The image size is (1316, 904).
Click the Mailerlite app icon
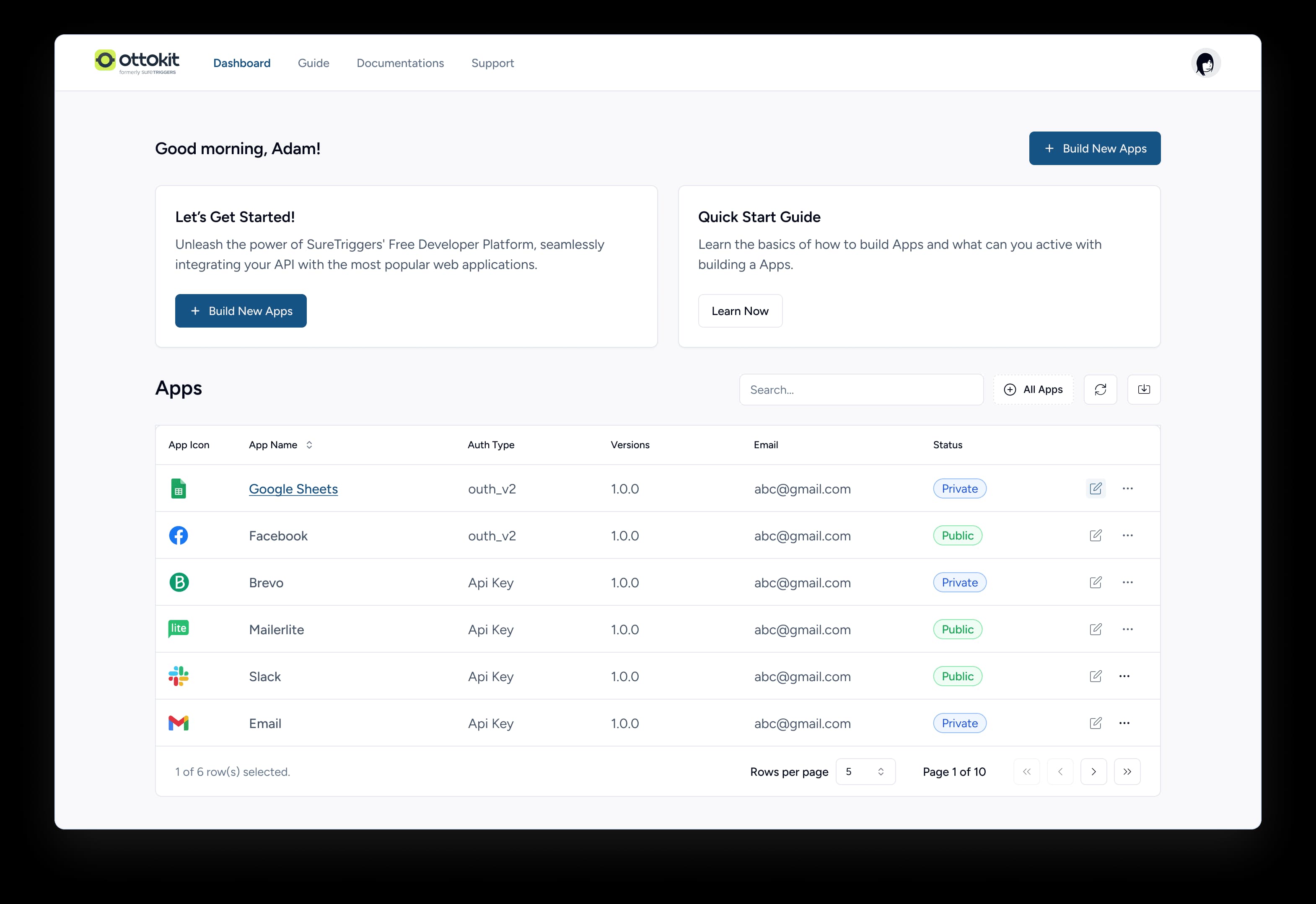(x=179, y=629)
